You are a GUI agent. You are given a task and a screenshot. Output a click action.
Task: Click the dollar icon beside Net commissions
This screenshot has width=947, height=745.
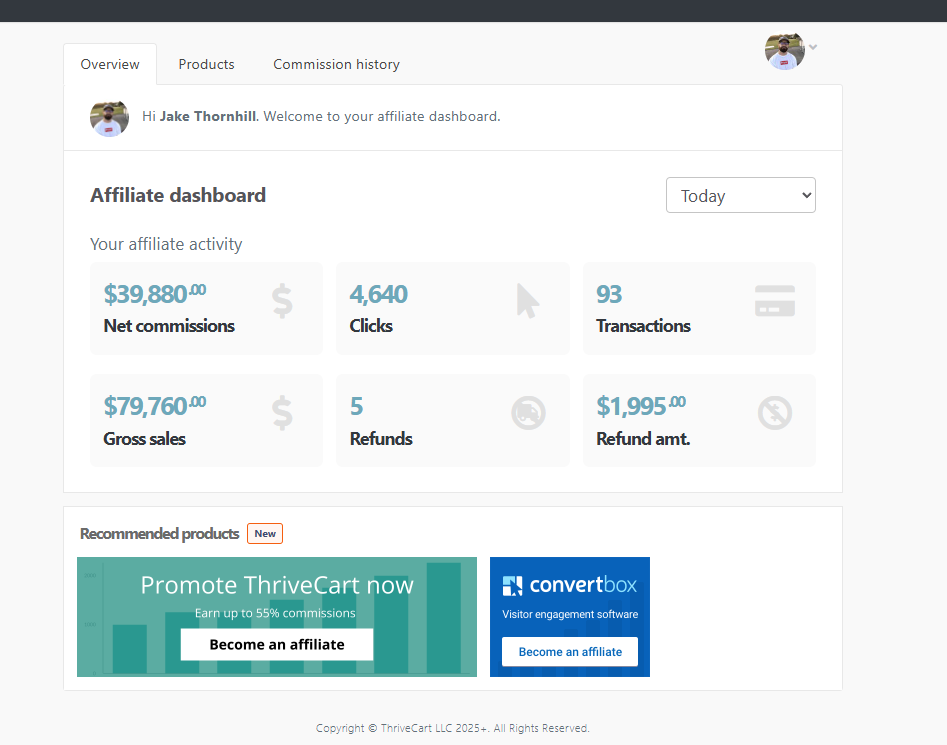tap(282, 301)
